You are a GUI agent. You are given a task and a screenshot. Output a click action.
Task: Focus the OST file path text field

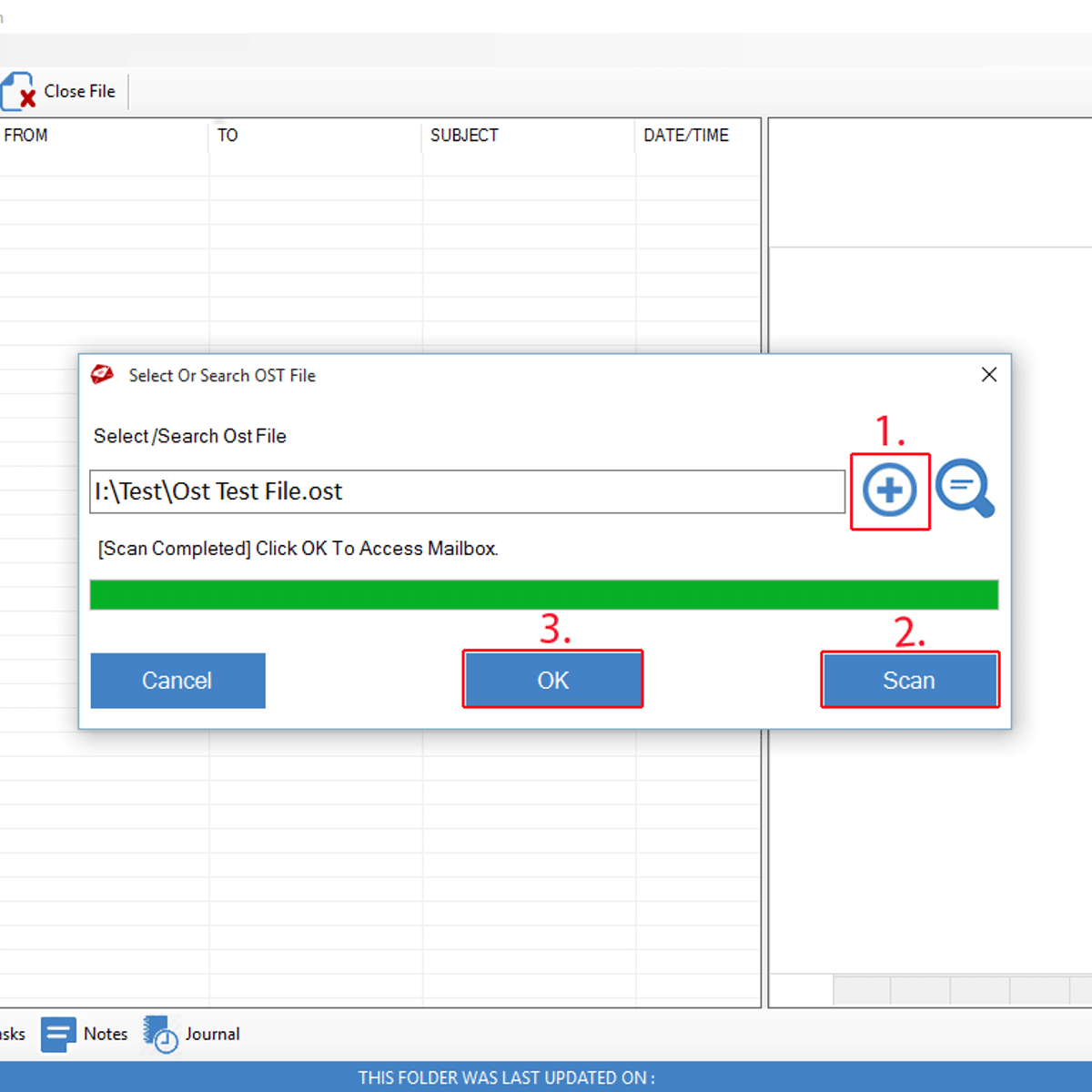click(x=467, y=492)
